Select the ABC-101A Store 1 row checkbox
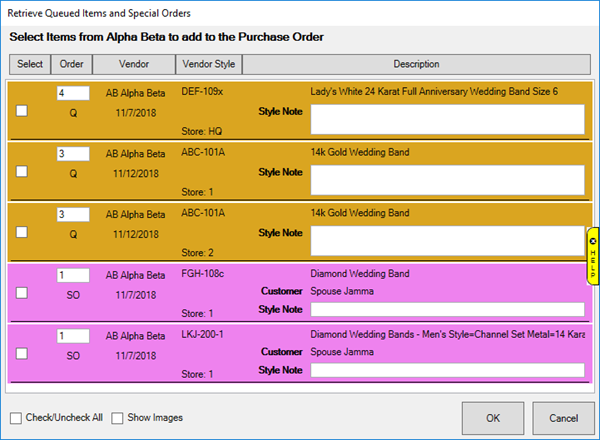Screen dimensions: 600x440 click(23, 171)
